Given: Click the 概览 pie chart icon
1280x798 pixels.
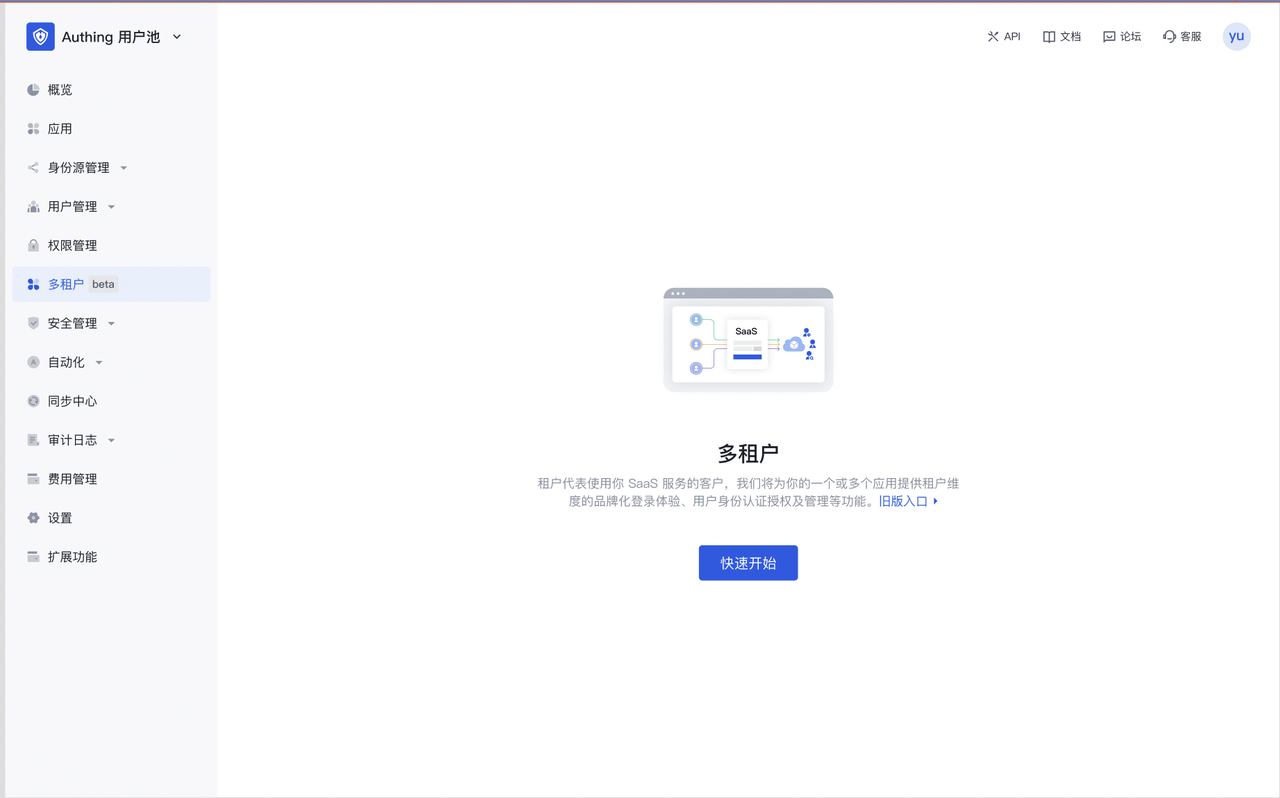Looking at the screenshot, I should click(33, 90).
